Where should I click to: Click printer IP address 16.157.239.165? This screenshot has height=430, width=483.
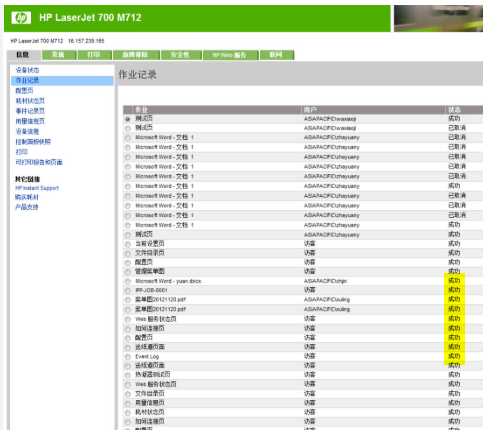[x=86, y=41]
